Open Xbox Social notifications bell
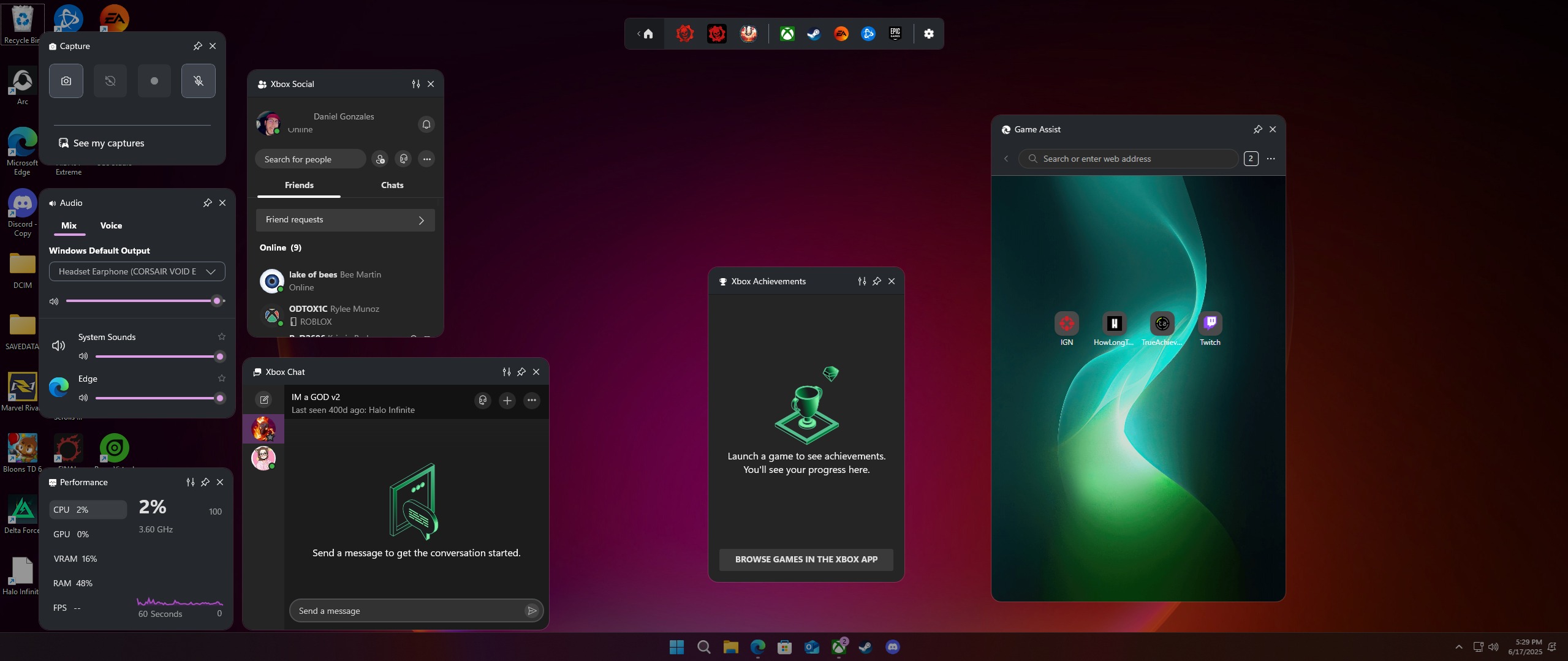The height and width of the screenshot is (661, 1568). click(426, 124)
